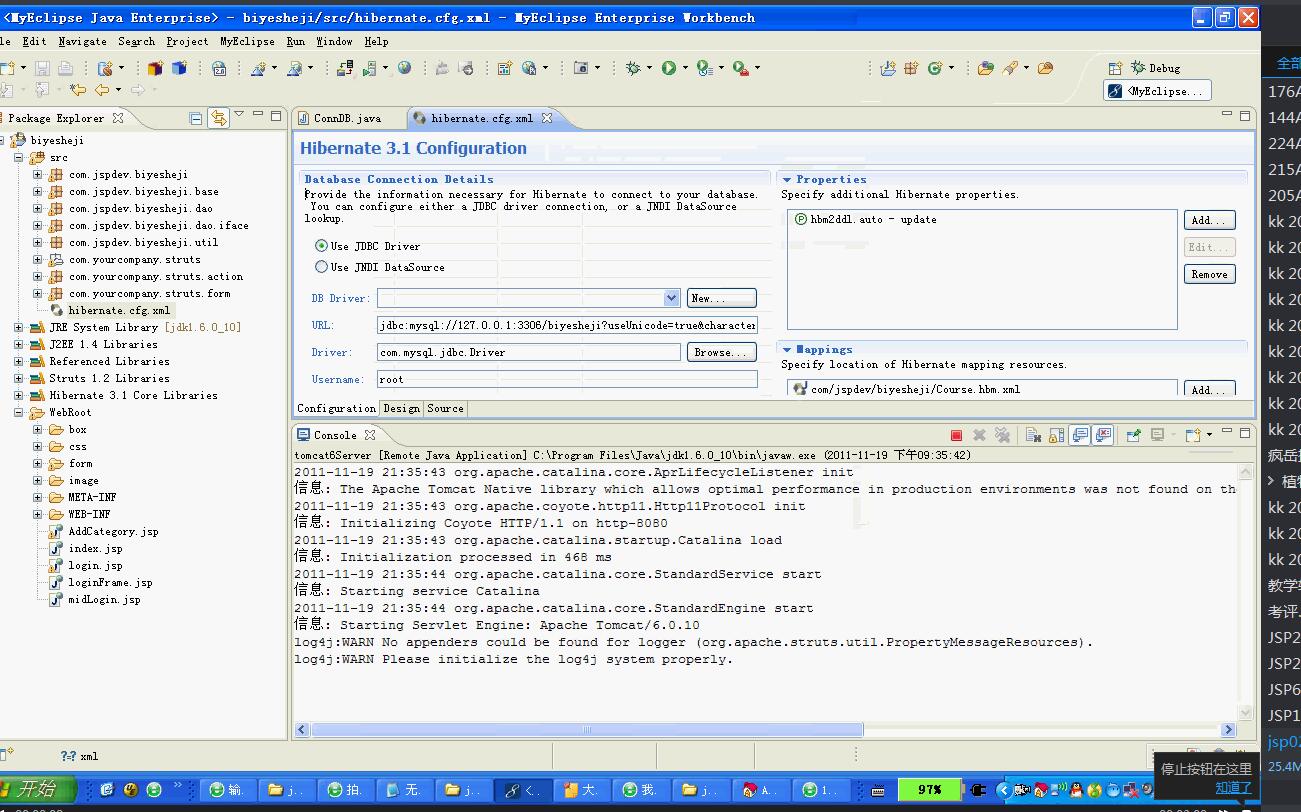1301x812 pixels.
Task: Collapse the Properties section
Action: pyautogui.click(x=786, y=180)
